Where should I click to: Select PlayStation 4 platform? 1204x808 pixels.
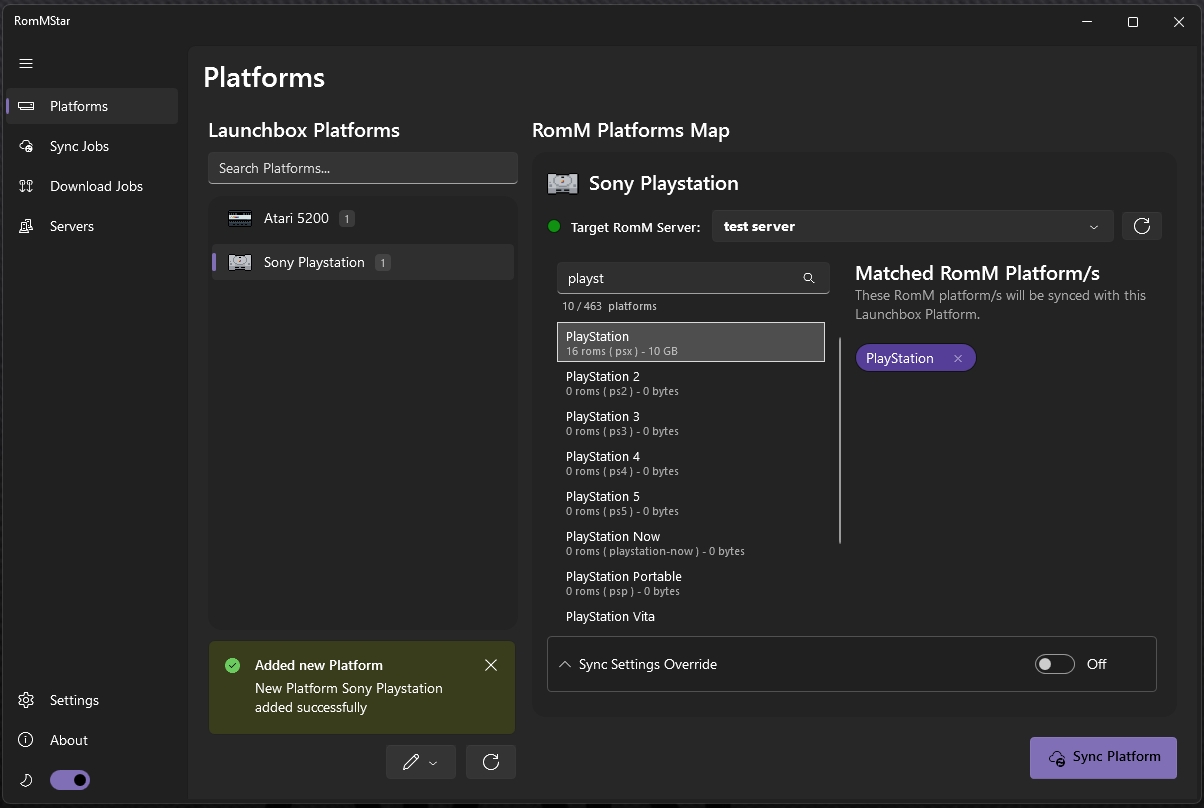691,463
